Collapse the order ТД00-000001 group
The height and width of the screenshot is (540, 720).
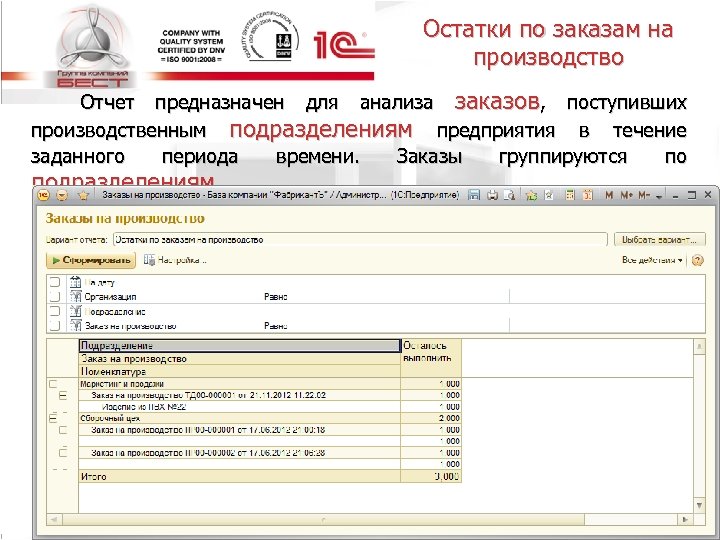pyautogui.click(x=63, y=395)
